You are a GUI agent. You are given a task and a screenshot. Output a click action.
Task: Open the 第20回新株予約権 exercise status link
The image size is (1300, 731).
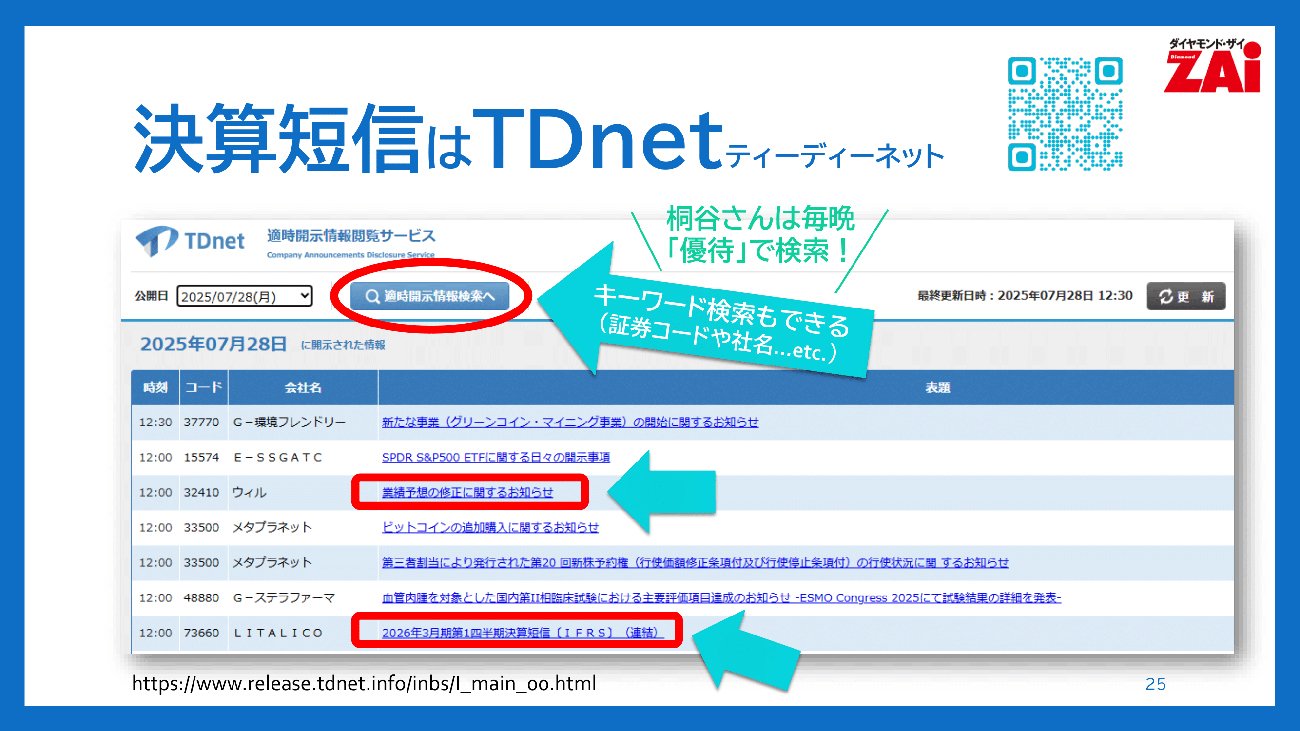tap(695, 562)
